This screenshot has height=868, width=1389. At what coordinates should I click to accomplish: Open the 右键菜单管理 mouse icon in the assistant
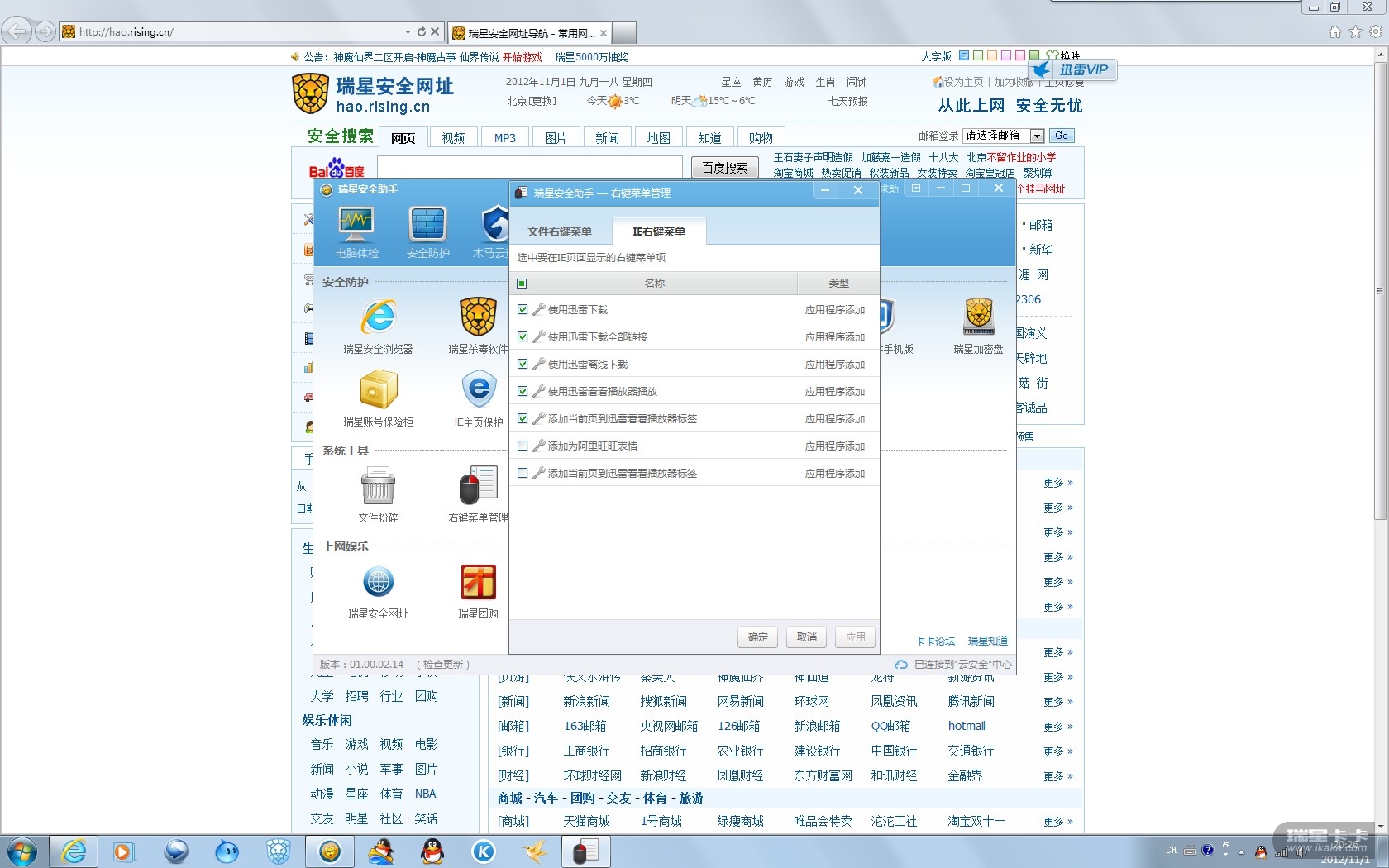coord(478,486)
